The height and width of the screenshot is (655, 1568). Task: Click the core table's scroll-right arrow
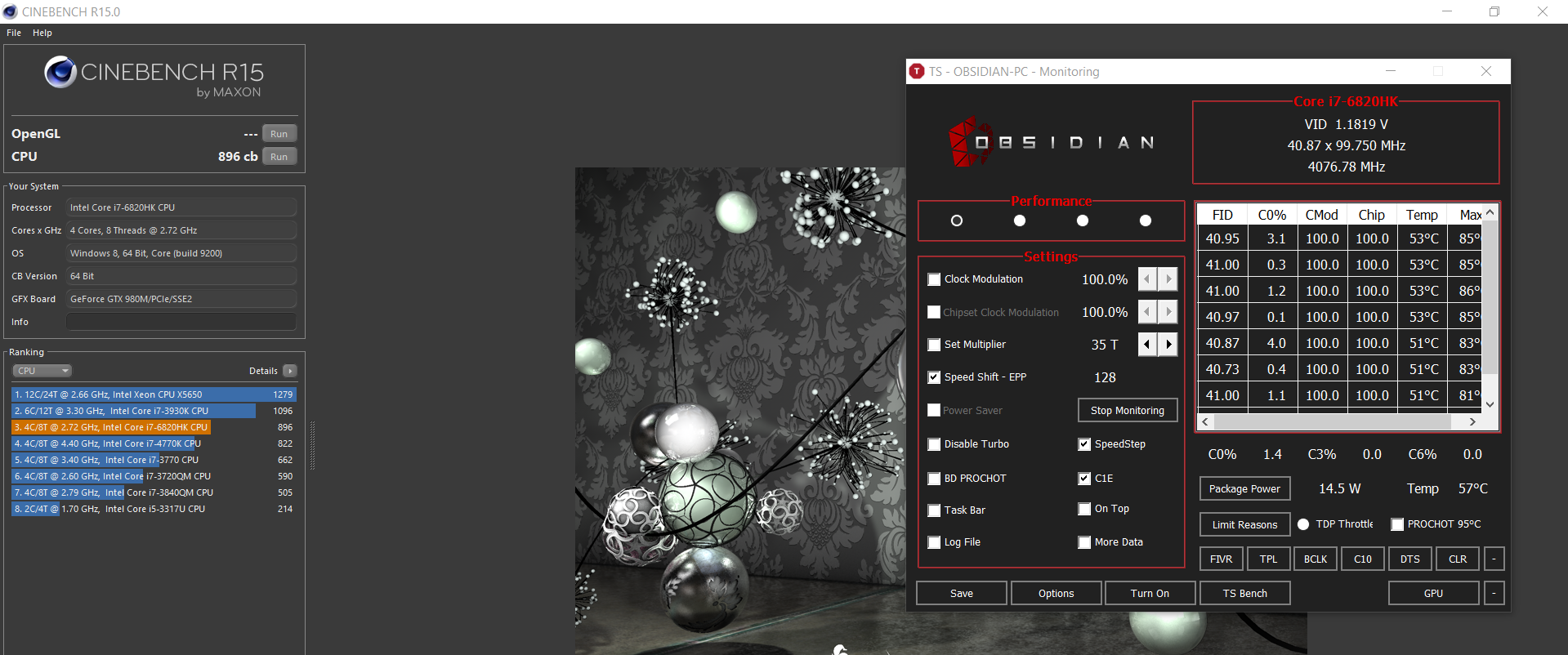(1472, 422)
